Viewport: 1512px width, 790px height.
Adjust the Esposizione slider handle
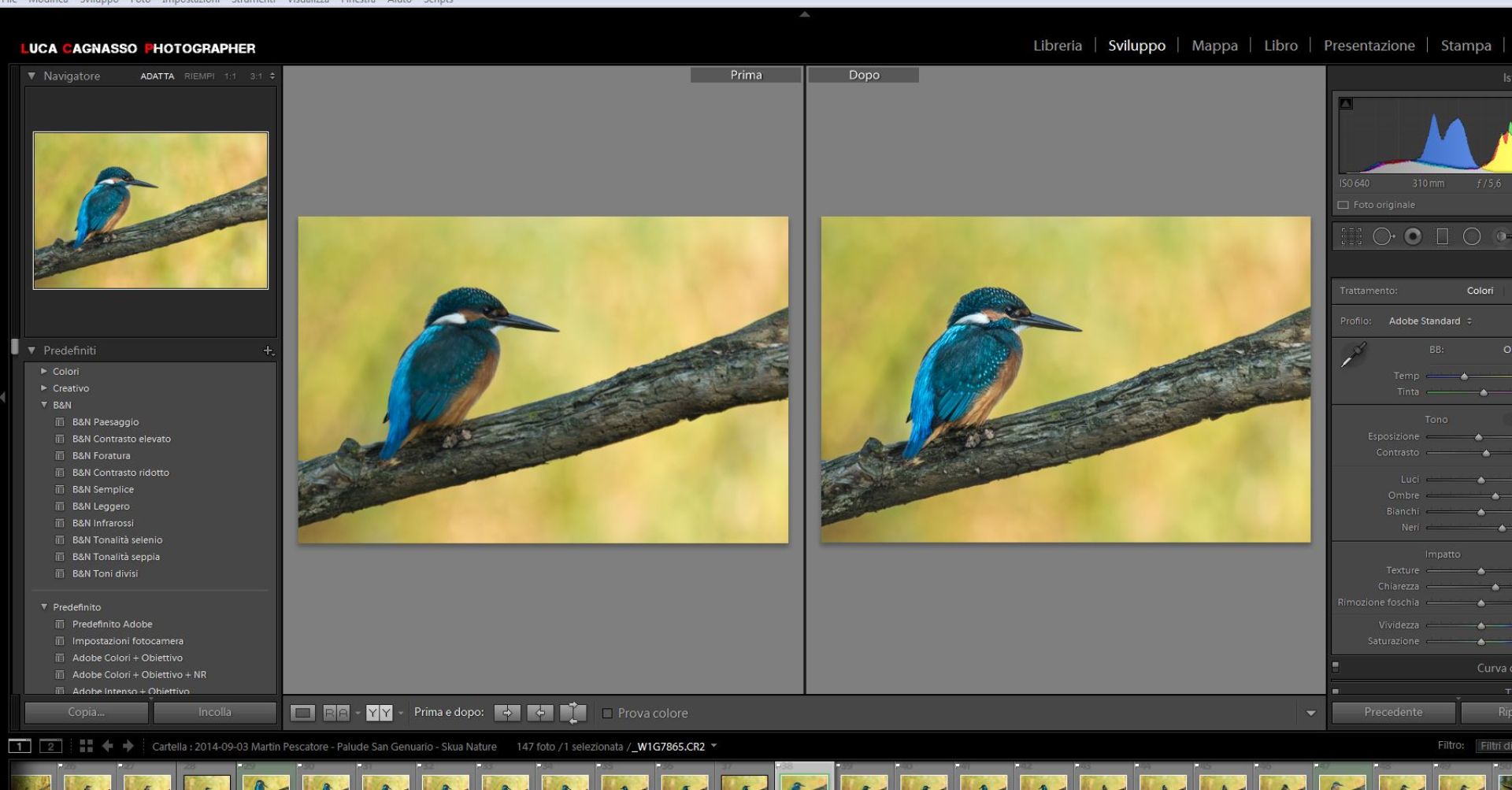click(x=1478, y=437)
